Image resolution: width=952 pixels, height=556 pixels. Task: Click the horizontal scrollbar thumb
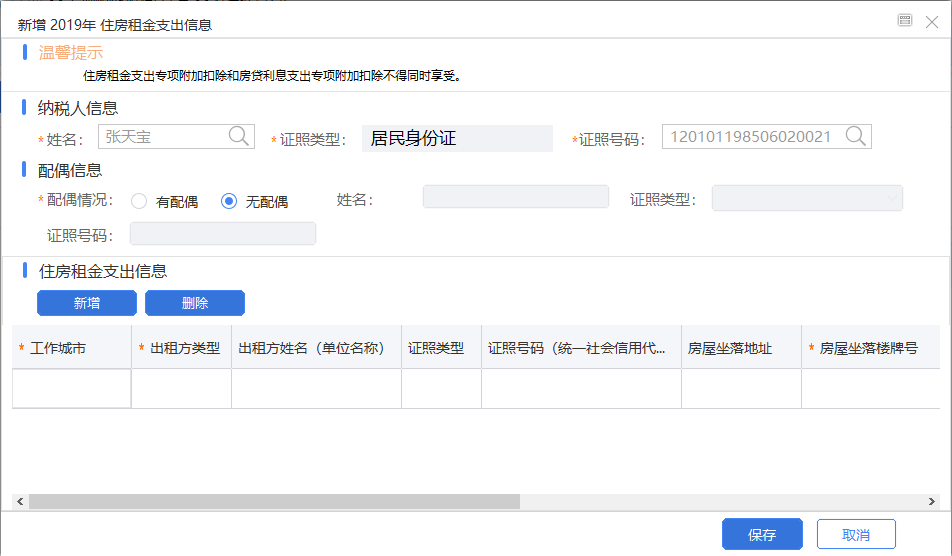[274, 501]
